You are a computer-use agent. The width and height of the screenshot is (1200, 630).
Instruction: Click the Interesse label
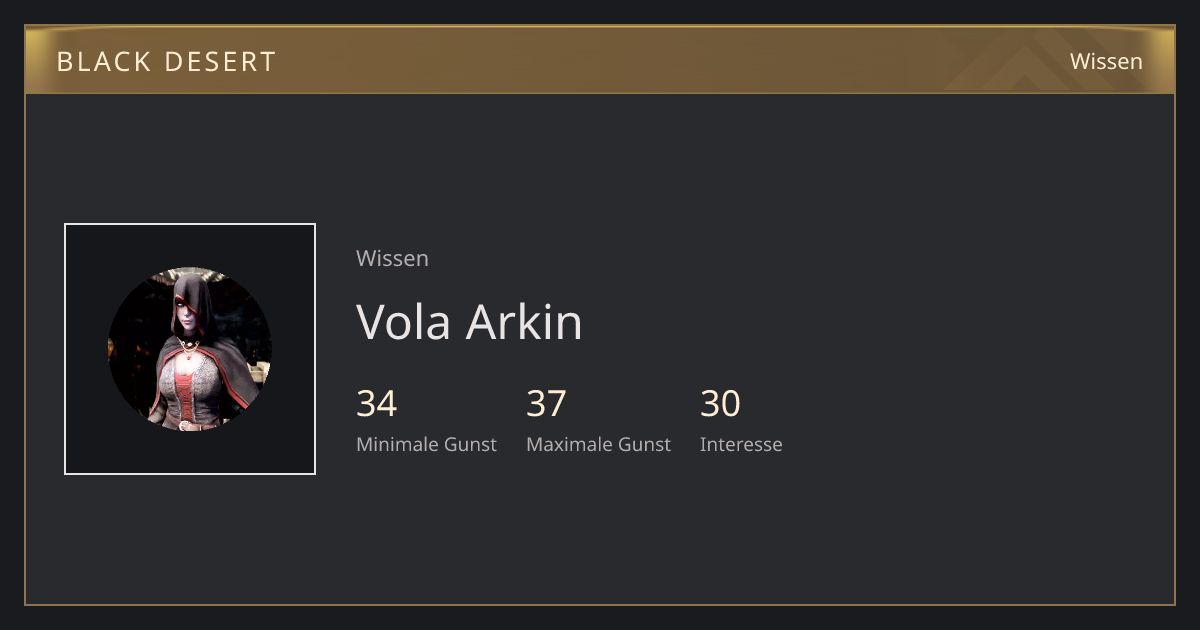tap(741, 444)
